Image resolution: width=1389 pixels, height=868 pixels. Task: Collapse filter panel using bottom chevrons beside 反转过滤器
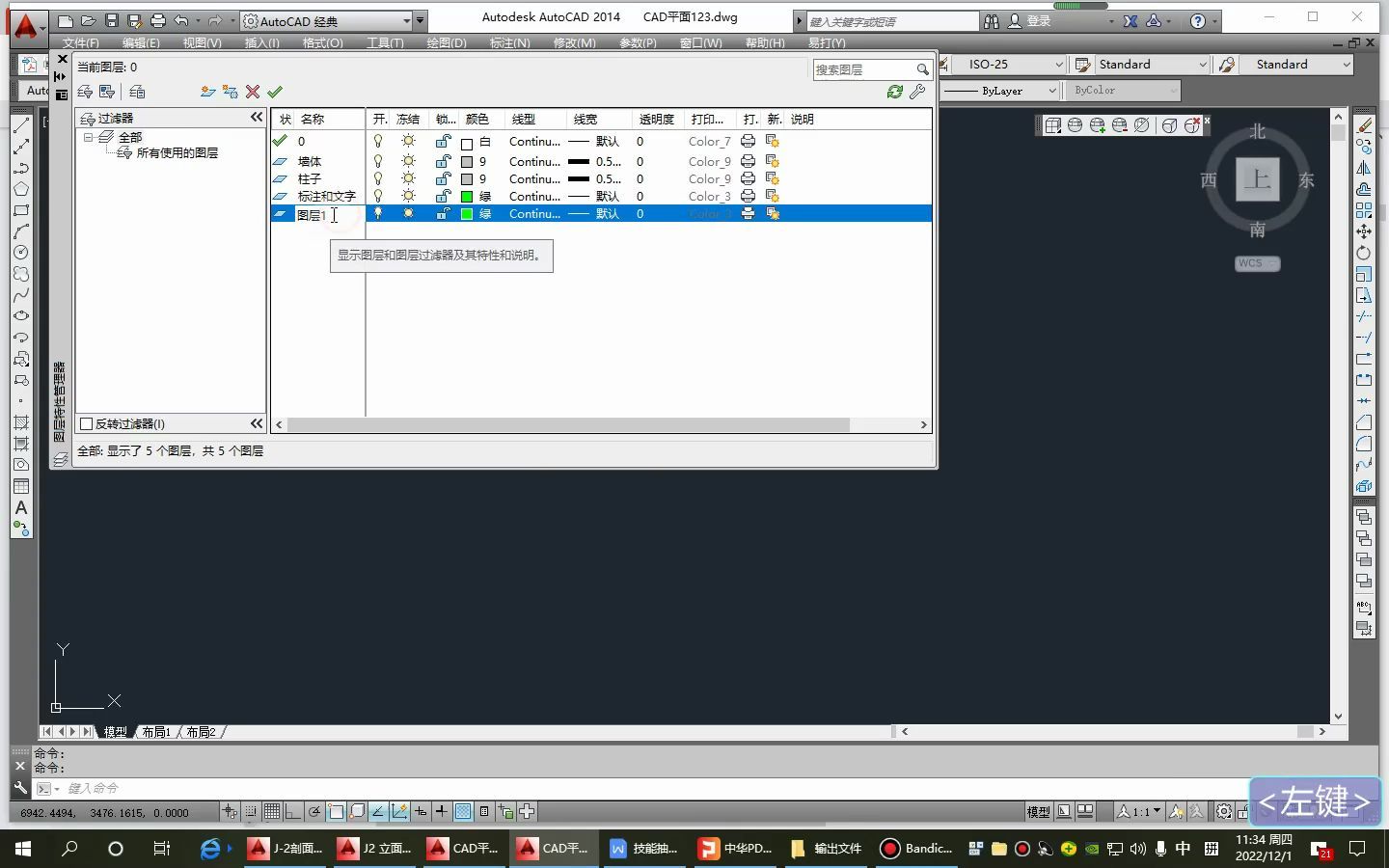[257, 423]
